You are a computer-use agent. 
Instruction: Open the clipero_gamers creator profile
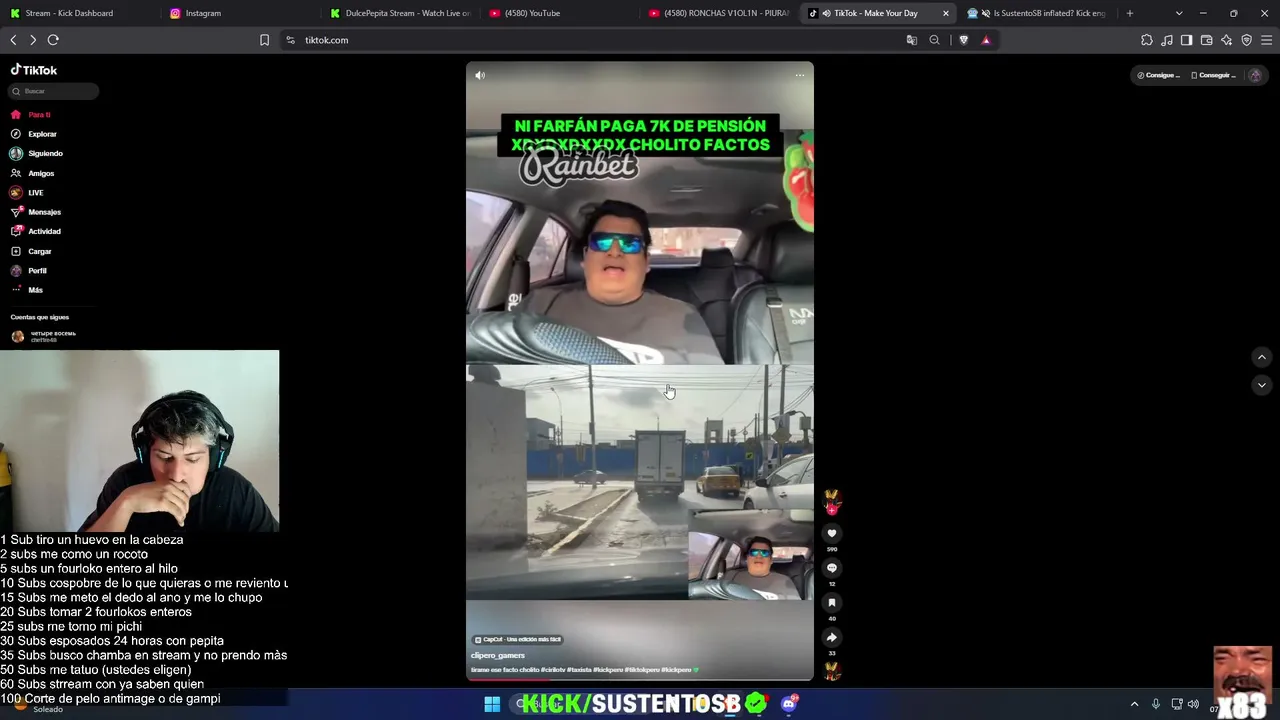point(498,655)
